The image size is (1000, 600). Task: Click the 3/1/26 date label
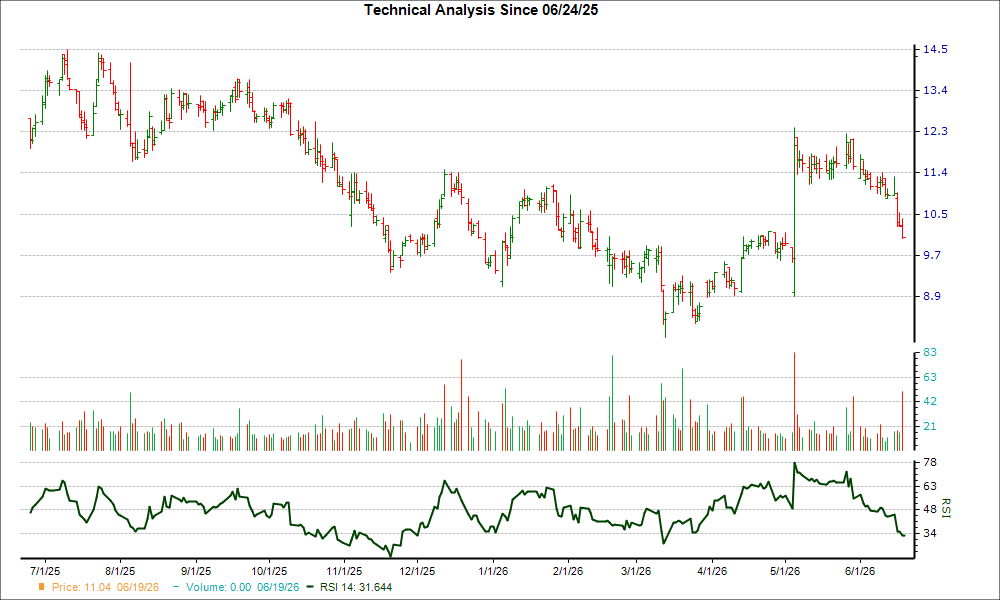pos(636,571)
